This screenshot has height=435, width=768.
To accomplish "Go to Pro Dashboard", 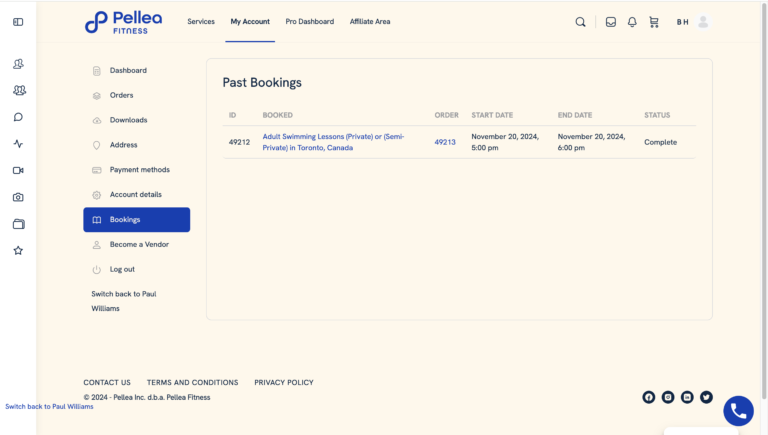I will [310, 22].
